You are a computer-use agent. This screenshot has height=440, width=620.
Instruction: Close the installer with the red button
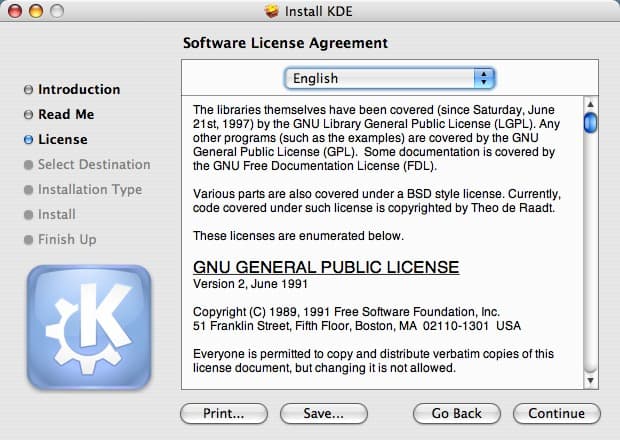pos(15,12)
